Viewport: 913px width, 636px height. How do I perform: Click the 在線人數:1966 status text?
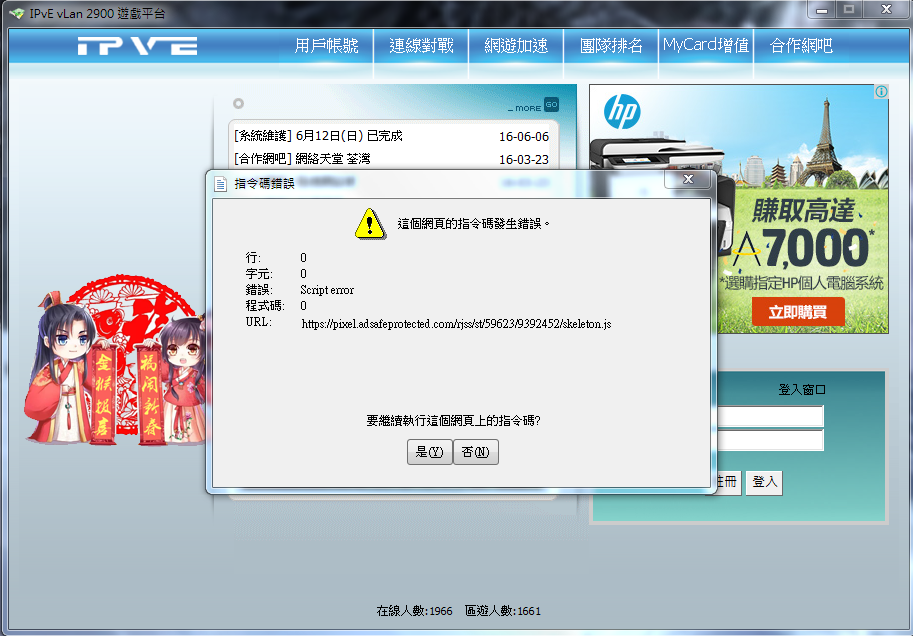tap(414, 611)
